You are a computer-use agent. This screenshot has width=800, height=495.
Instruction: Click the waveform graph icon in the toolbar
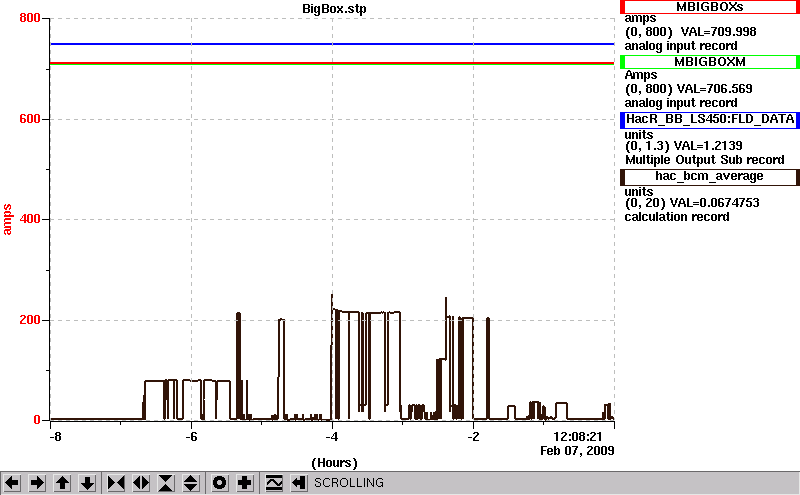[x=274, y=483]
